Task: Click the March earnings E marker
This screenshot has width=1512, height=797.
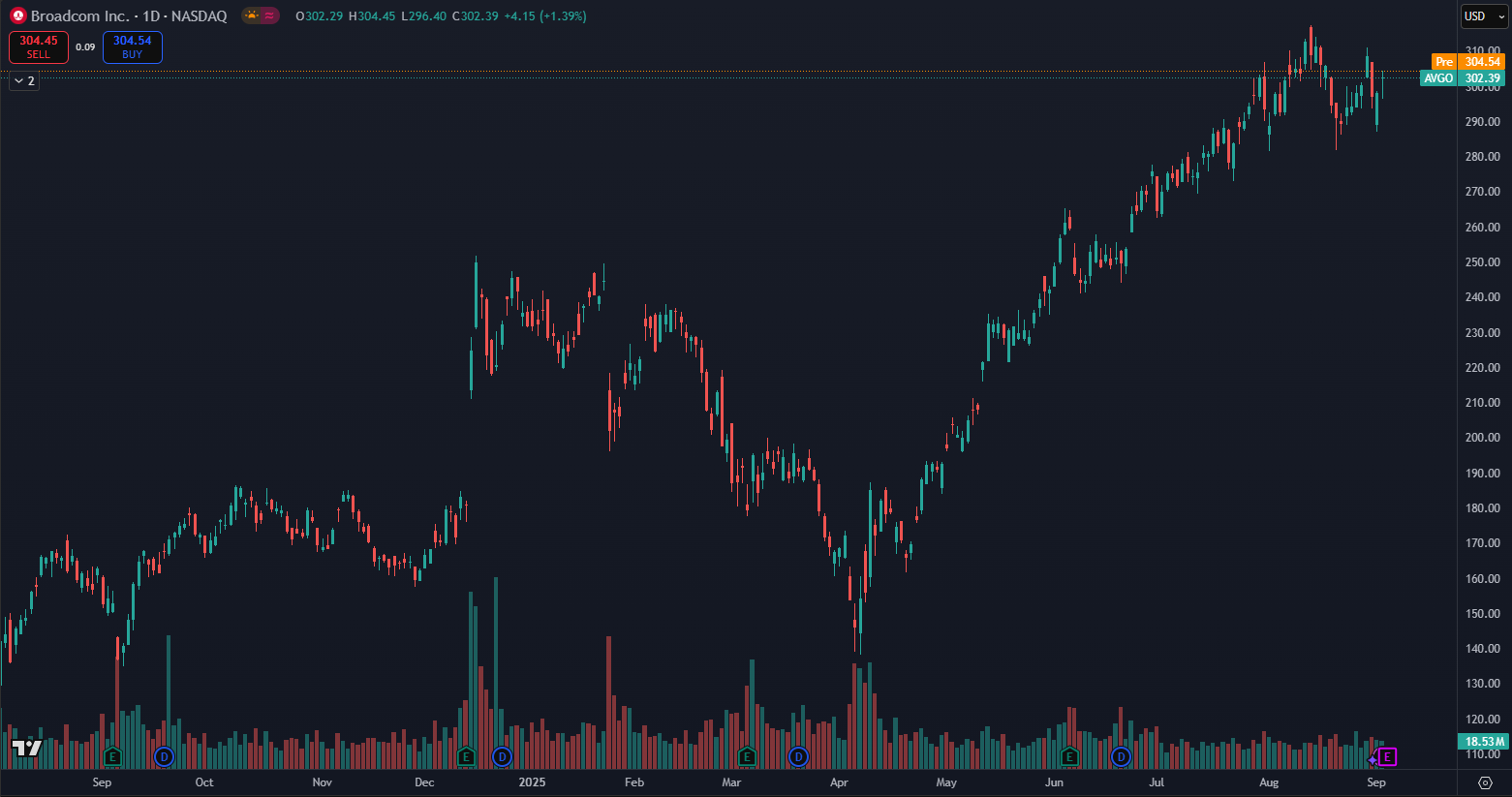Action: tap(747, 756)
